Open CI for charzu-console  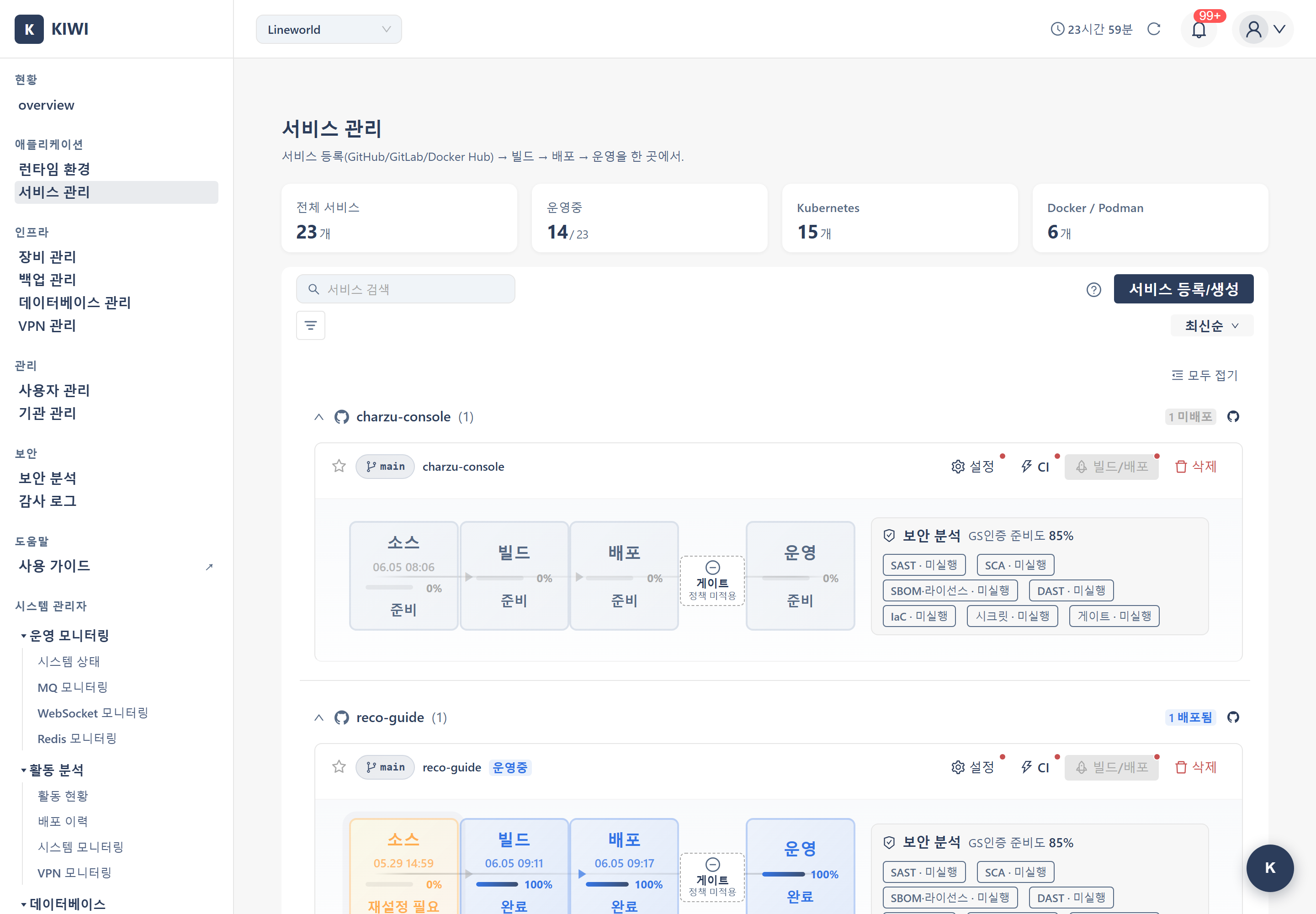[x=1035, y=466]
